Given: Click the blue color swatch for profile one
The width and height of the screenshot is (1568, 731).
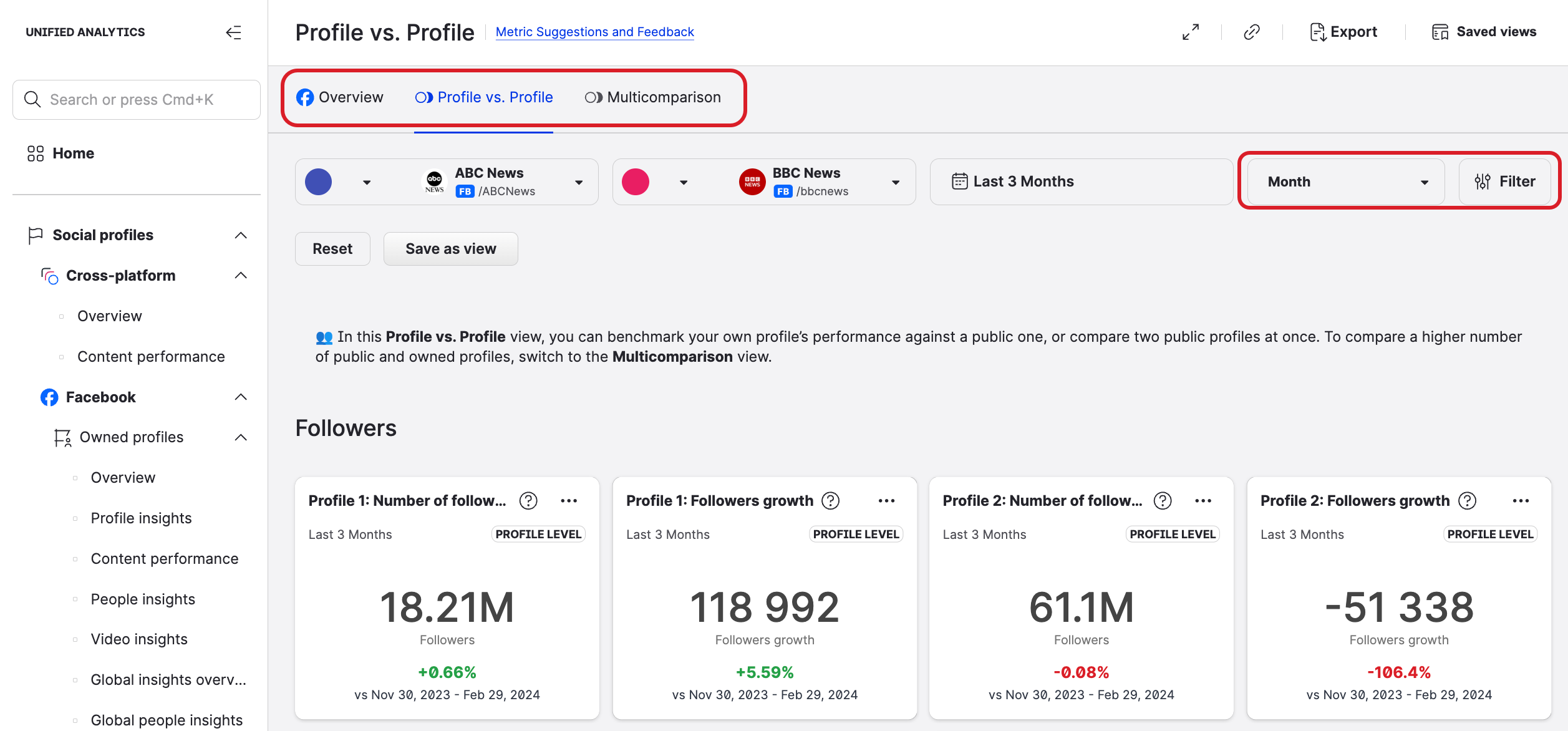Looking at the screenshot, I should (318, 182).
